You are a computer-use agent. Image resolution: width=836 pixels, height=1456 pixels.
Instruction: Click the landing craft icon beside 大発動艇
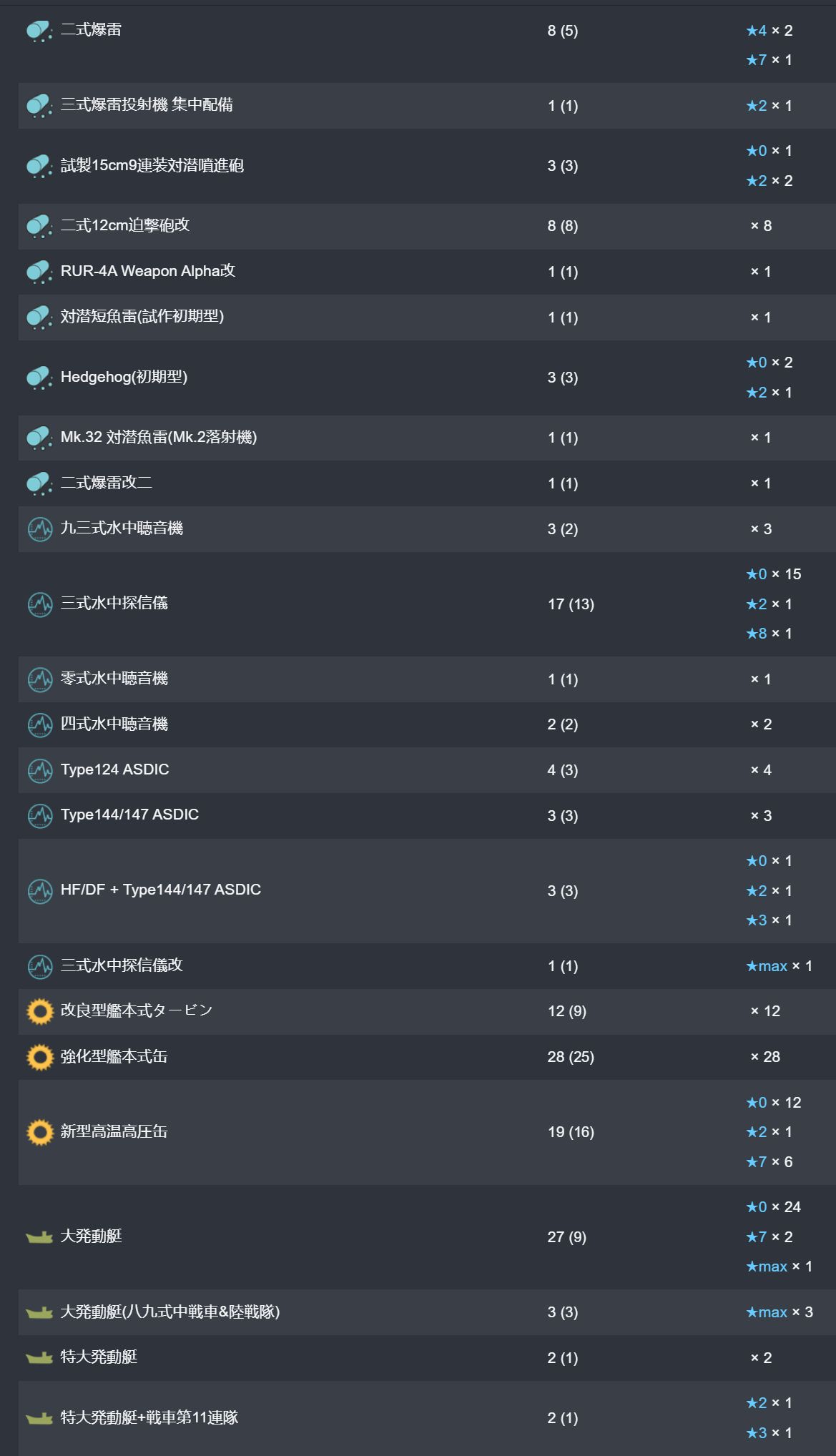pos(39,1236)
